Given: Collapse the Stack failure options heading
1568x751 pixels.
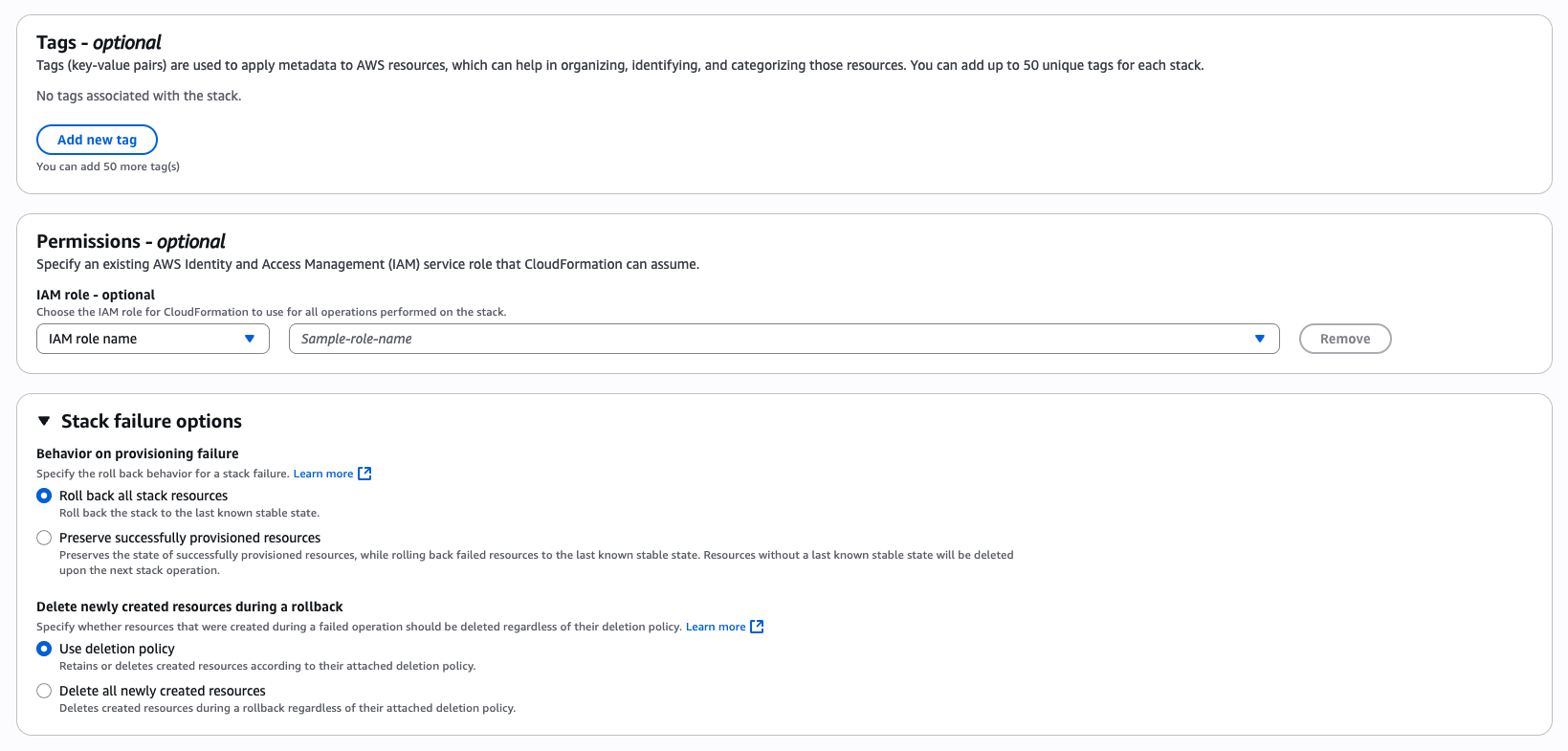Looking at the screenshot, I should click(x=151, y=421).
